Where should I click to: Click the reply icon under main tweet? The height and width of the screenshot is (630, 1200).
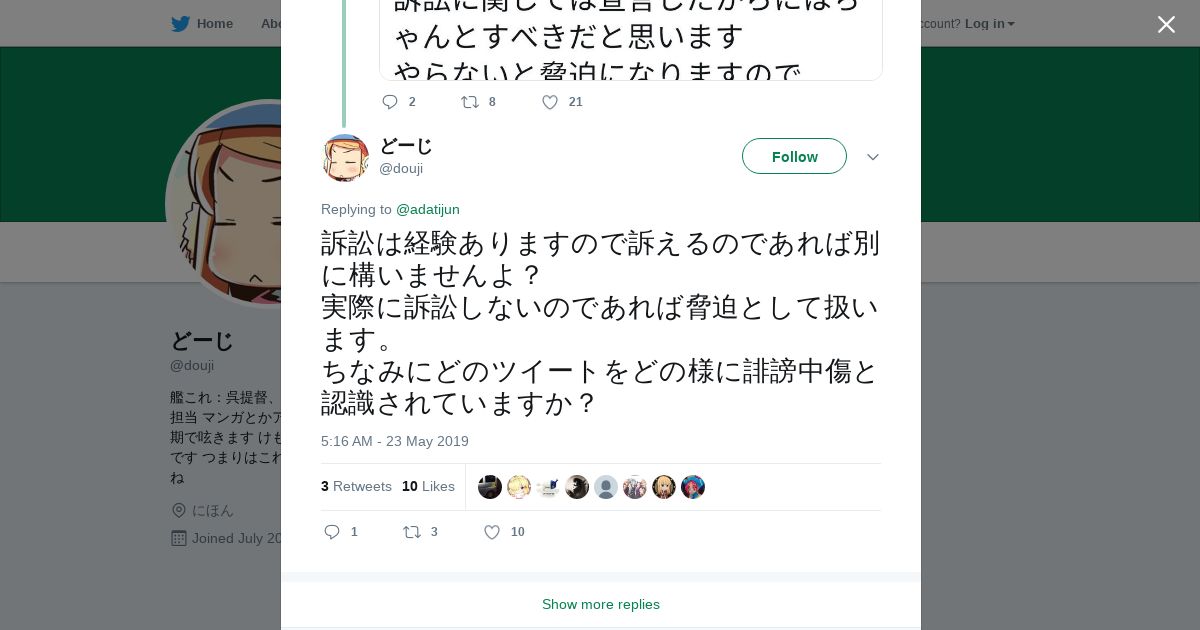[x=333, y=532]
